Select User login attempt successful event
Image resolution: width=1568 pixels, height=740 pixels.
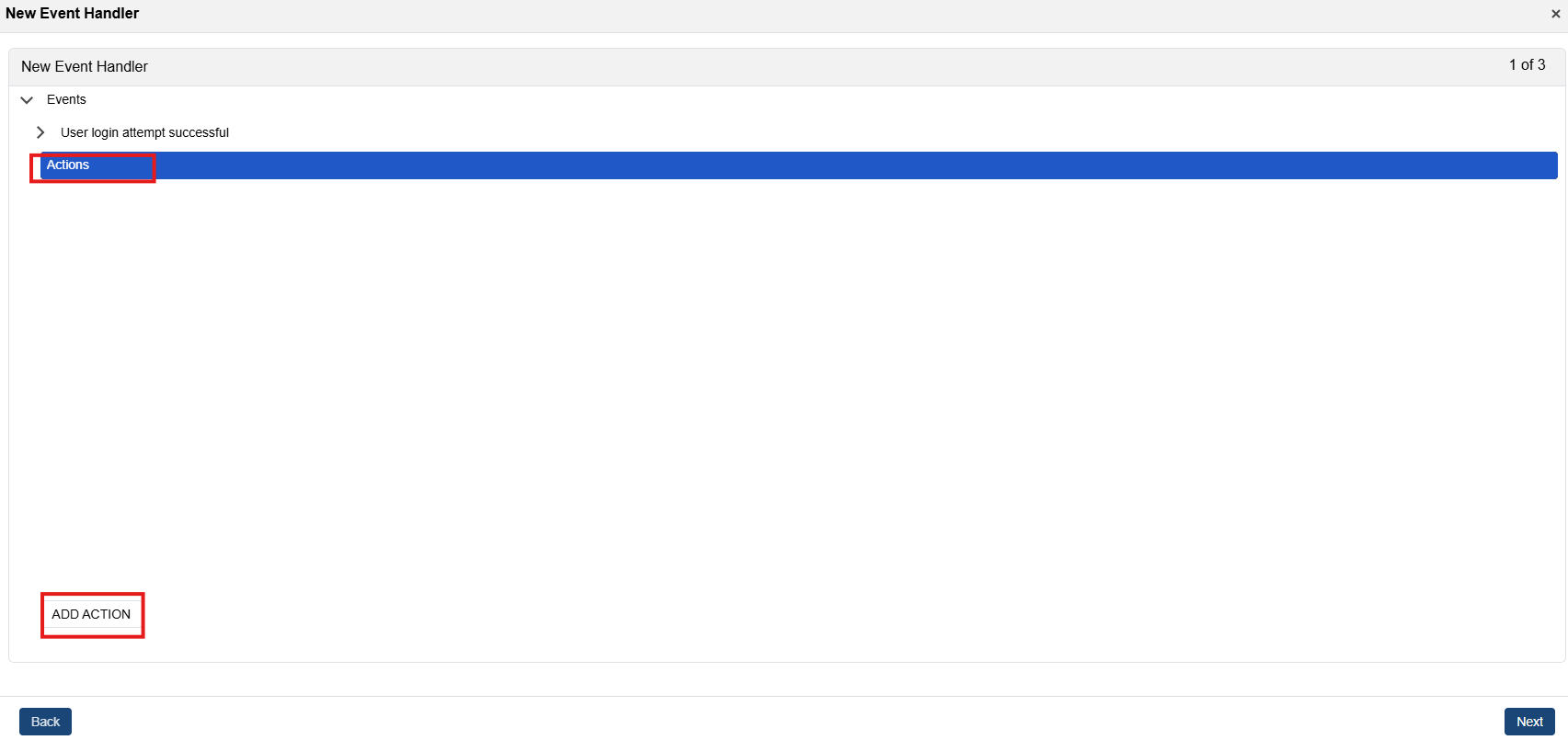click(x=144, y=132)
